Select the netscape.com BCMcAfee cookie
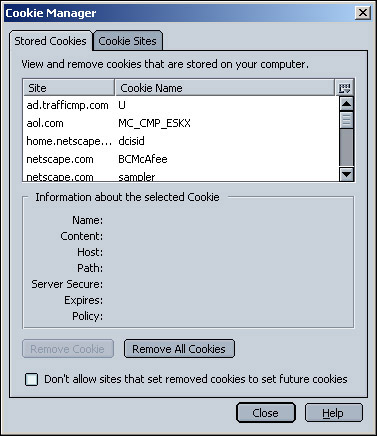Image resolution: width=377 pixels, height=436 pixels. click(x=180, y=159)
